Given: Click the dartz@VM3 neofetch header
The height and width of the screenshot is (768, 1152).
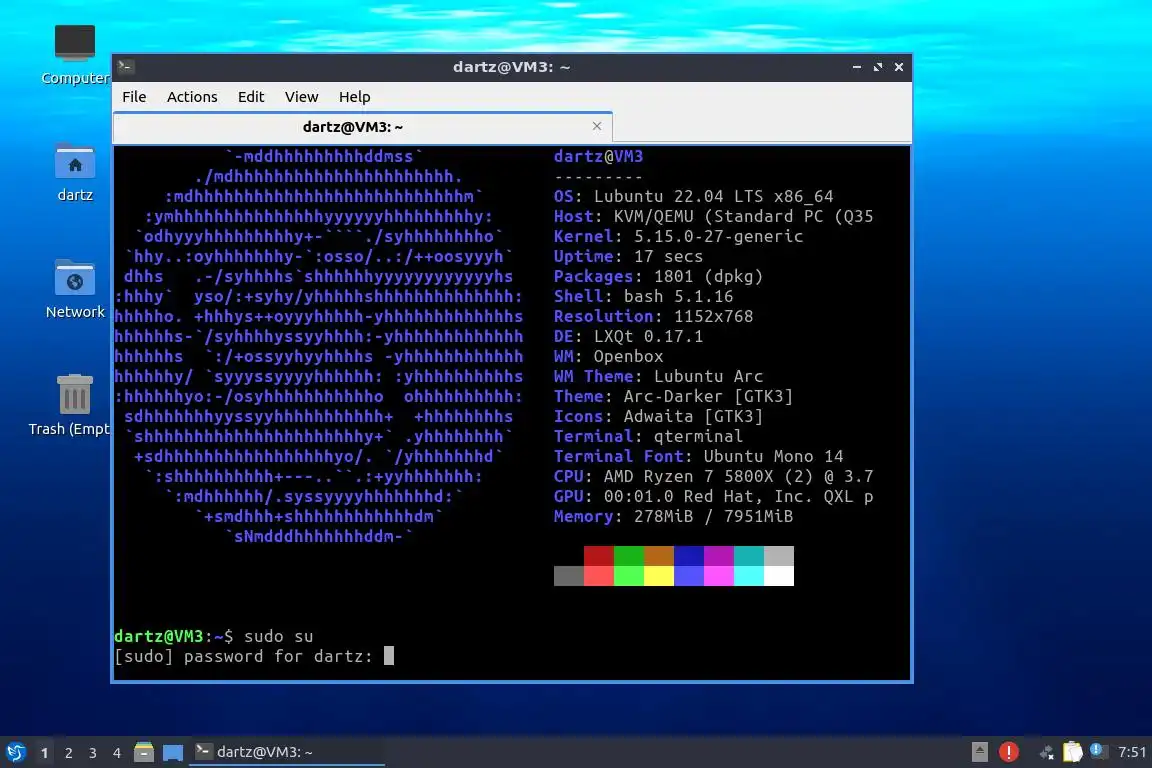Looking at the screenshot, I should (598, 156).
